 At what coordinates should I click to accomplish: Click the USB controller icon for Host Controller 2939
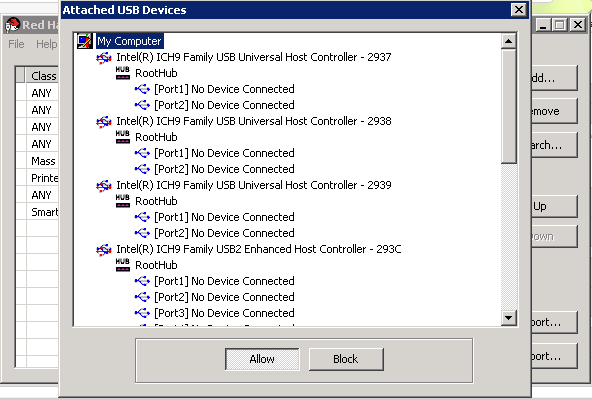(x=104, y=186)
